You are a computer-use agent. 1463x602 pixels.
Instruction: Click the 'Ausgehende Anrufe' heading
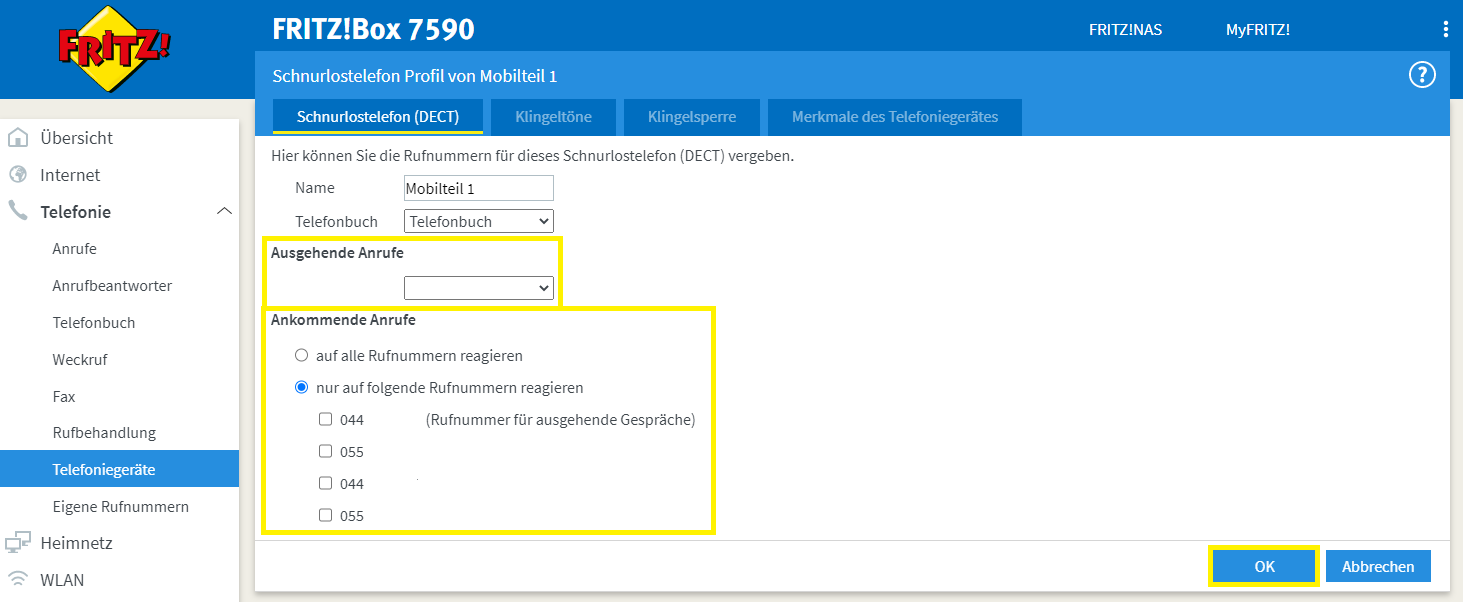tap(337, 253)
